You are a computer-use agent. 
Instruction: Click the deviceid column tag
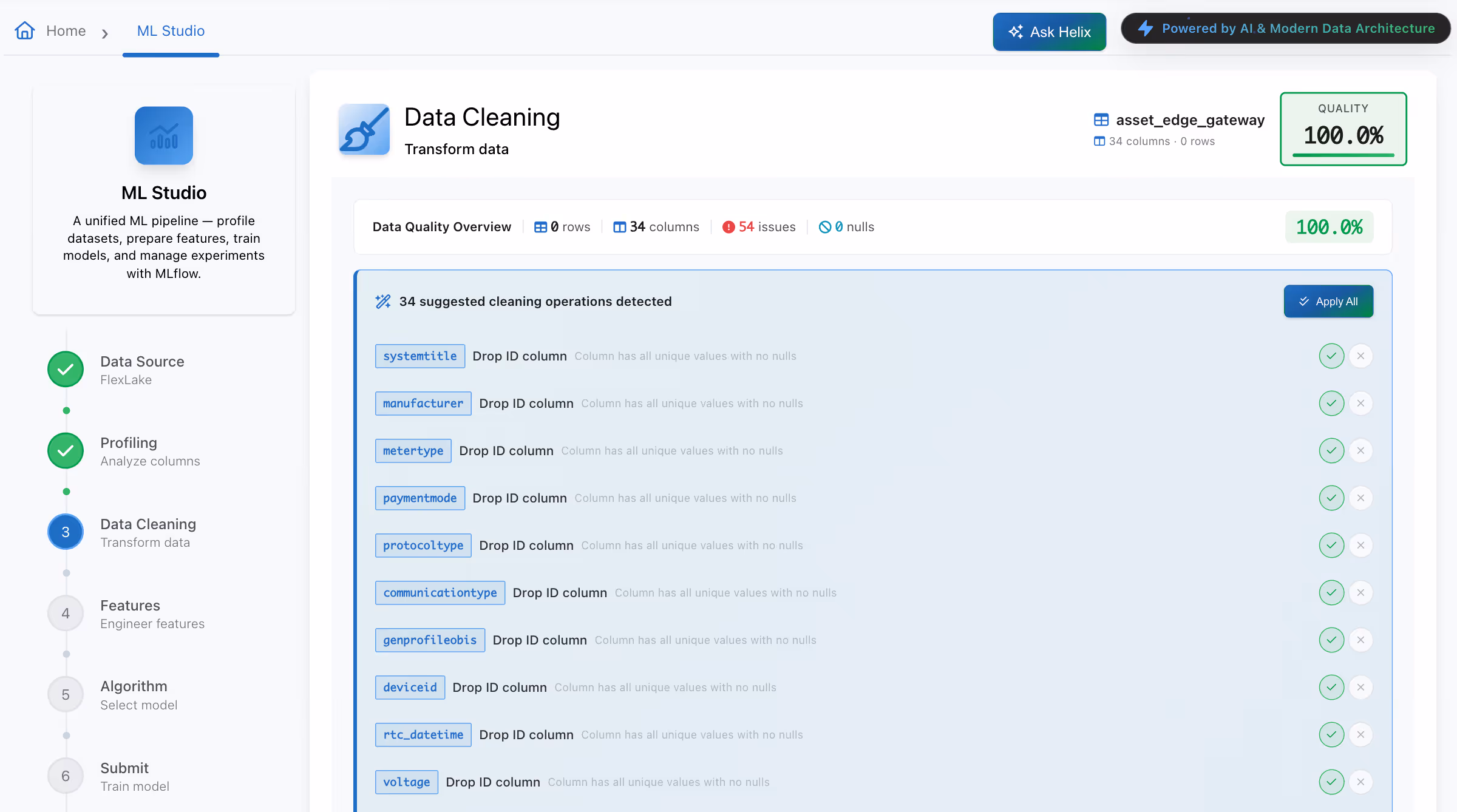pos(410,688)
